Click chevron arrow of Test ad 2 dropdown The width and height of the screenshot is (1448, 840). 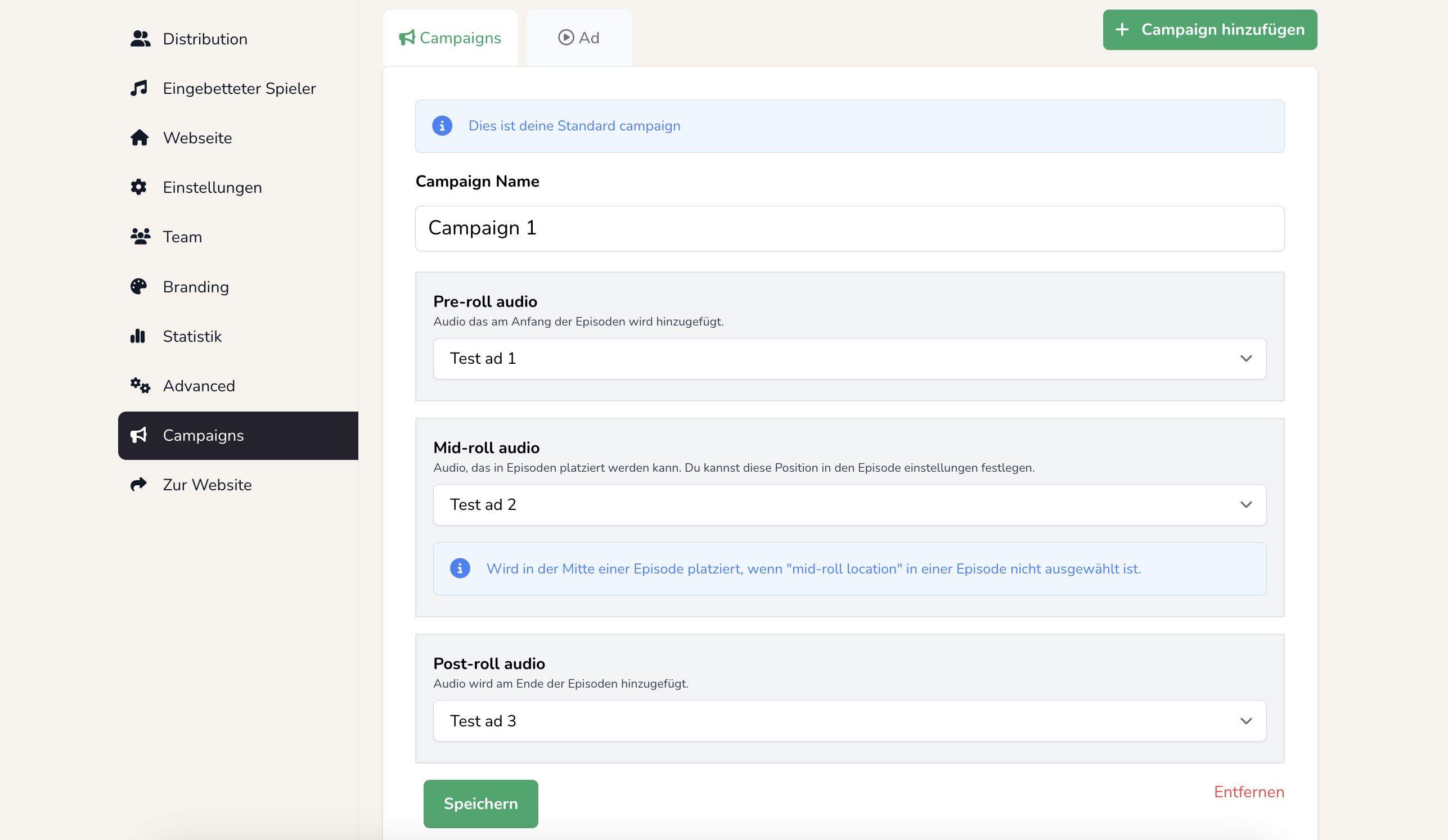[1245, 505]
